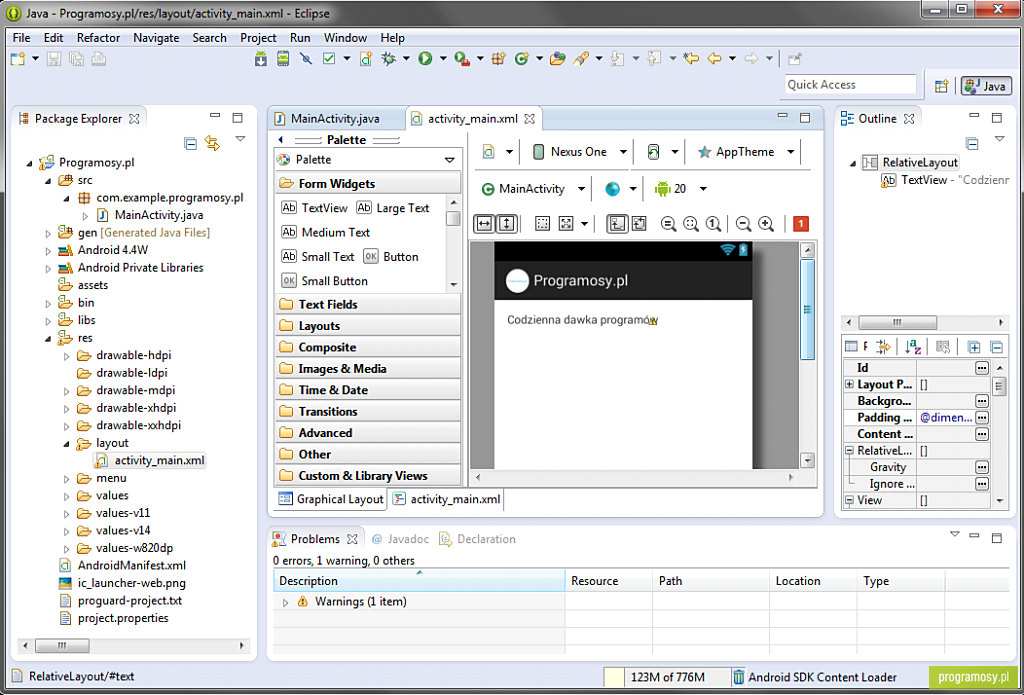The height and width of the screenshot is (695, 1024).
Task: Open the AppTheme theme dropdown
Action: click(746, 152)
